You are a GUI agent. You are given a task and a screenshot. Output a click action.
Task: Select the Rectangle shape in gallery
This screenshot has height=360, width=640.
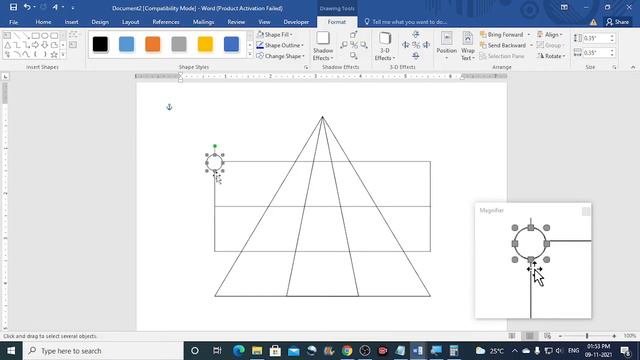[x=36, y=36]
